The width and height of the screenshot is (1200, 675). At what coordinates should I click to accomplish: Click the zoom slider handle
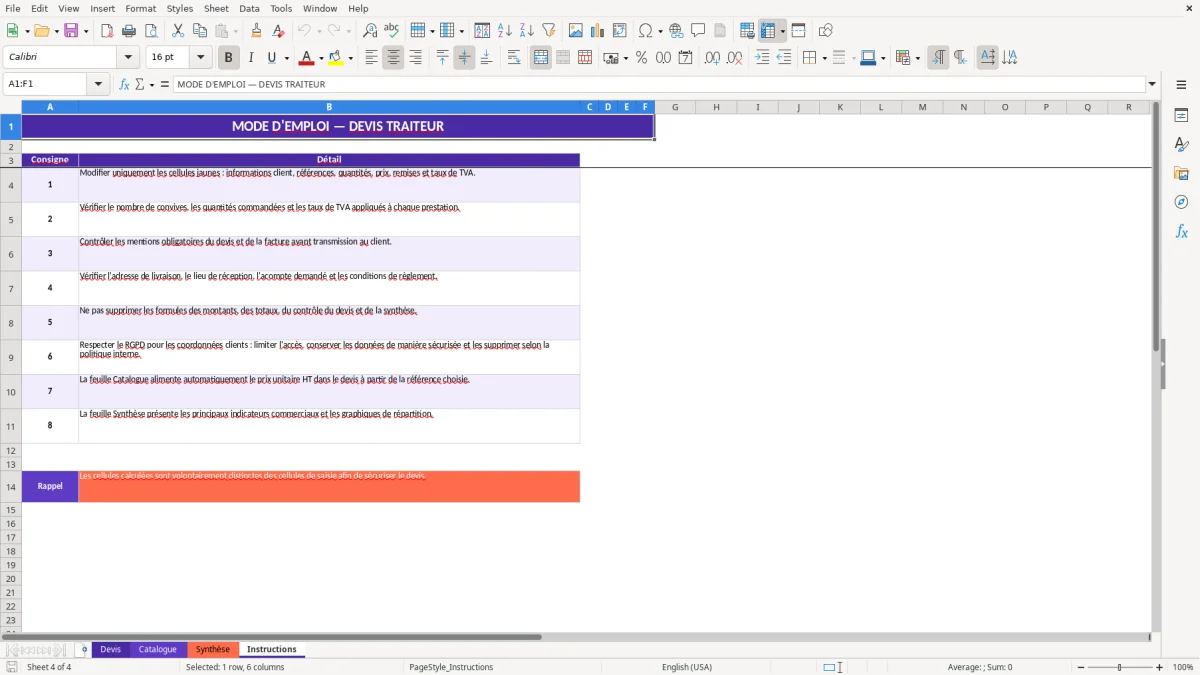[x=1119, y=667]
